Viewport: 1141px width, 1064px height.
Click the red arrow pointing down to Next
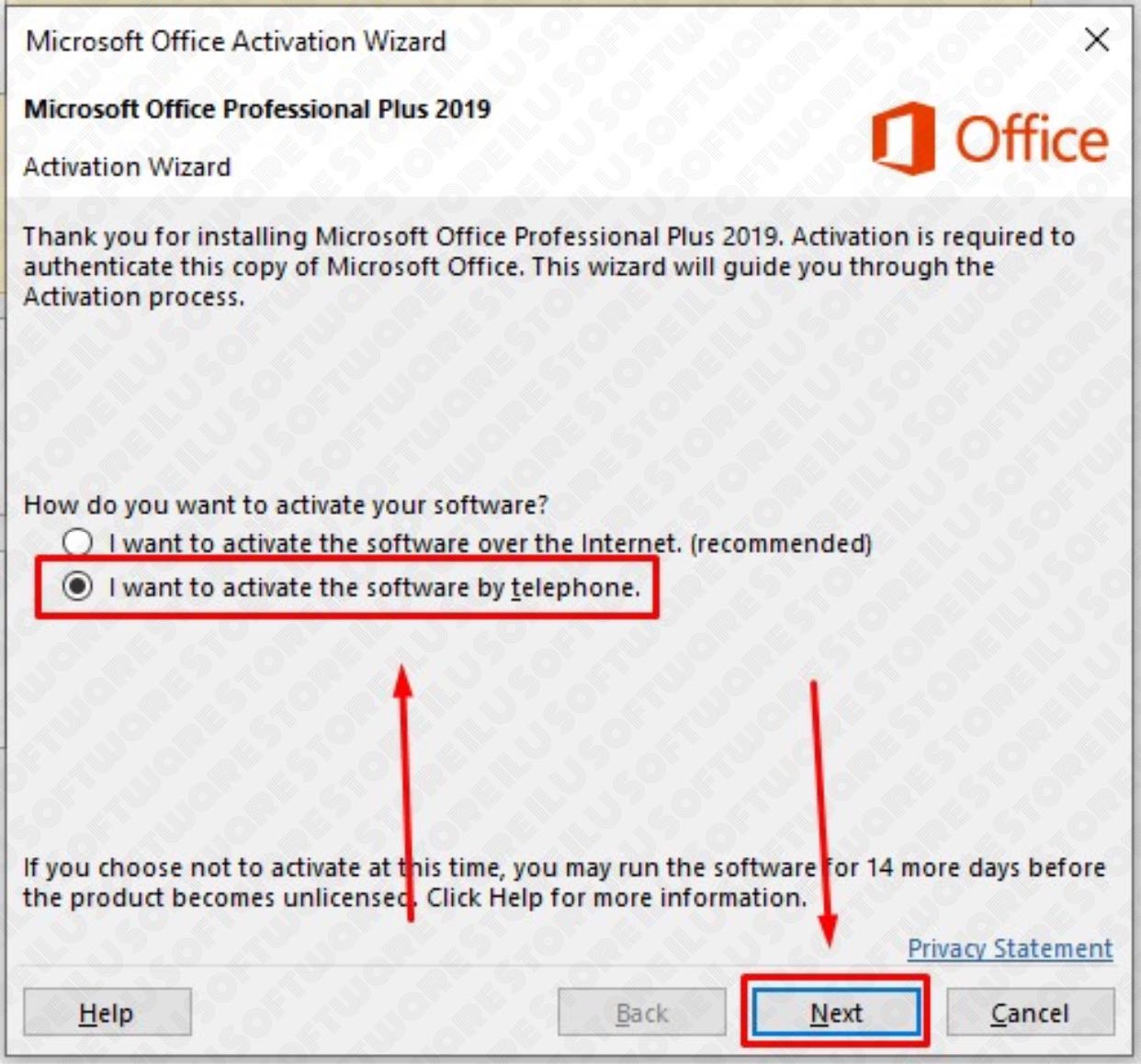[x=820, y=809]
